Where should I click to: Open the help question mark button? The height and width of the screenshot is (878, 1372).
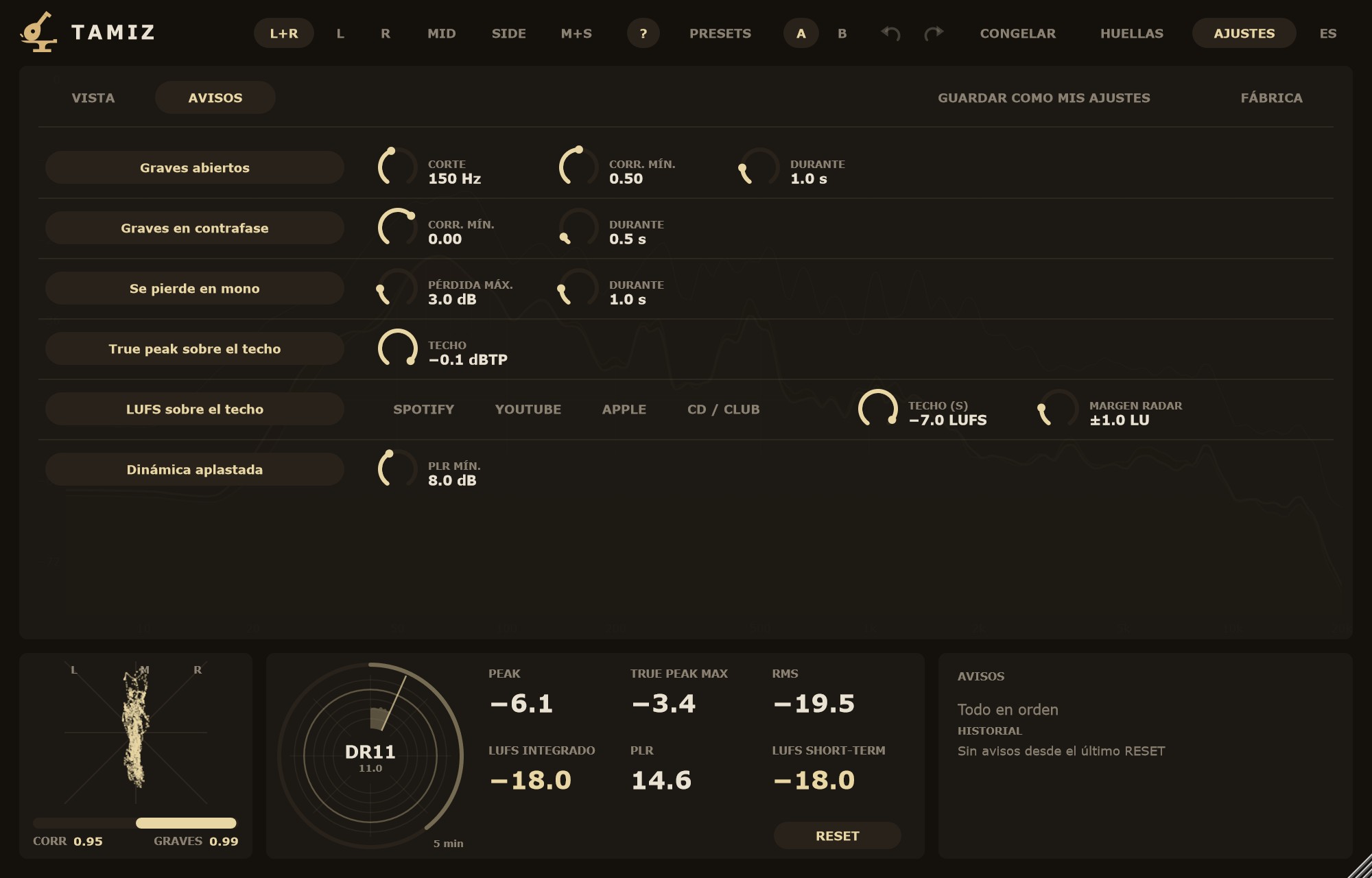click(x=643, y=33)
